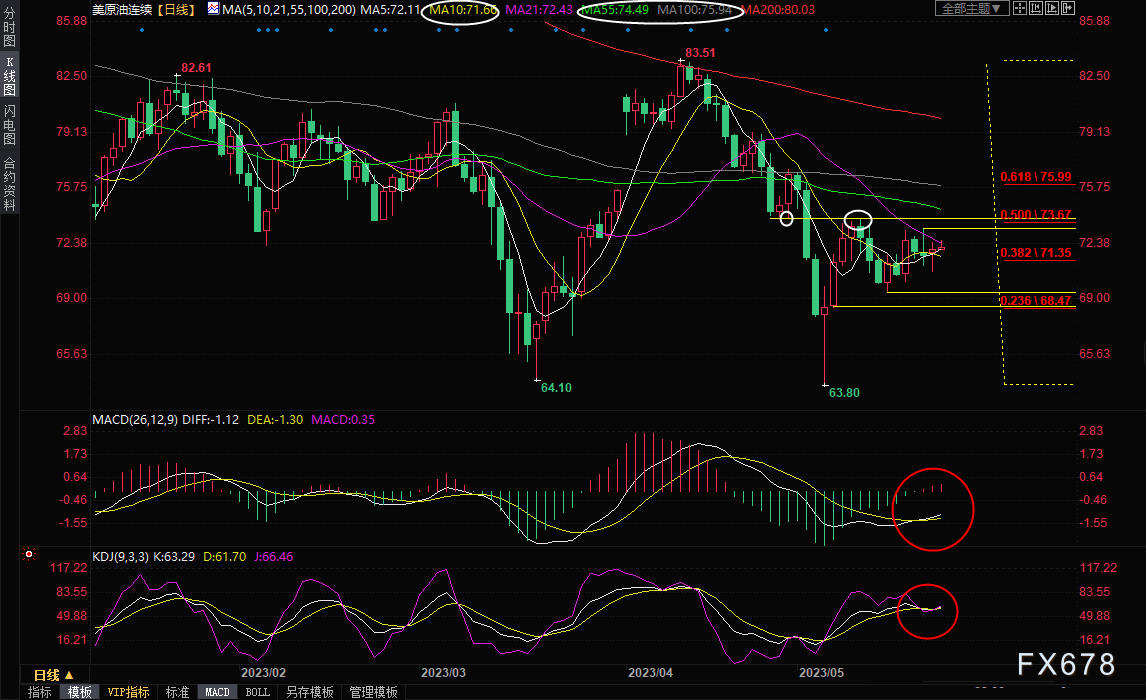Click the expand-right panel icon
This screenshot has width=1146, height=700.
pos(1068,9)
